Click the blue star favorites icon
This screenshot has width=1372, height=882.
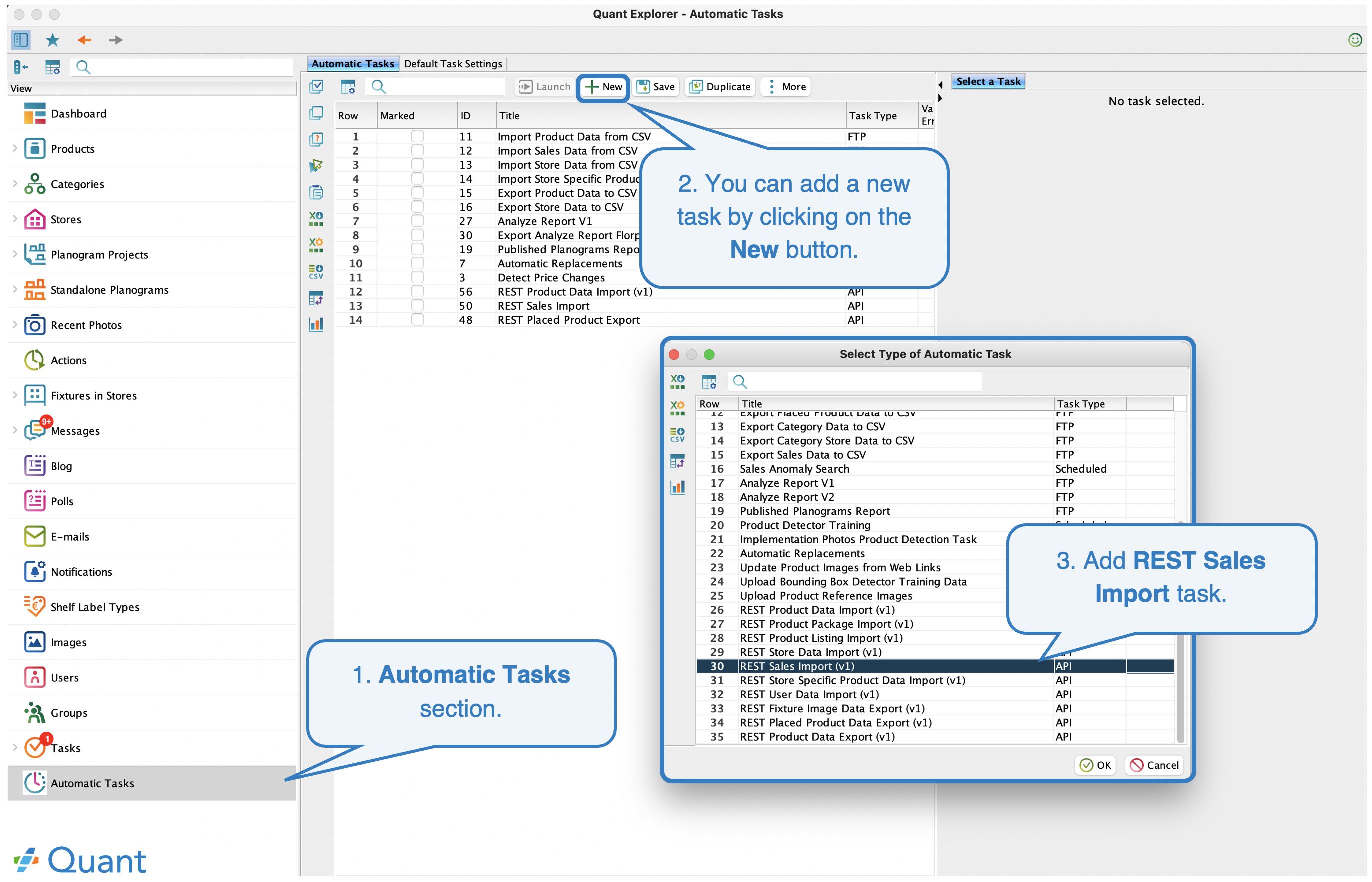tap(52, 40)
